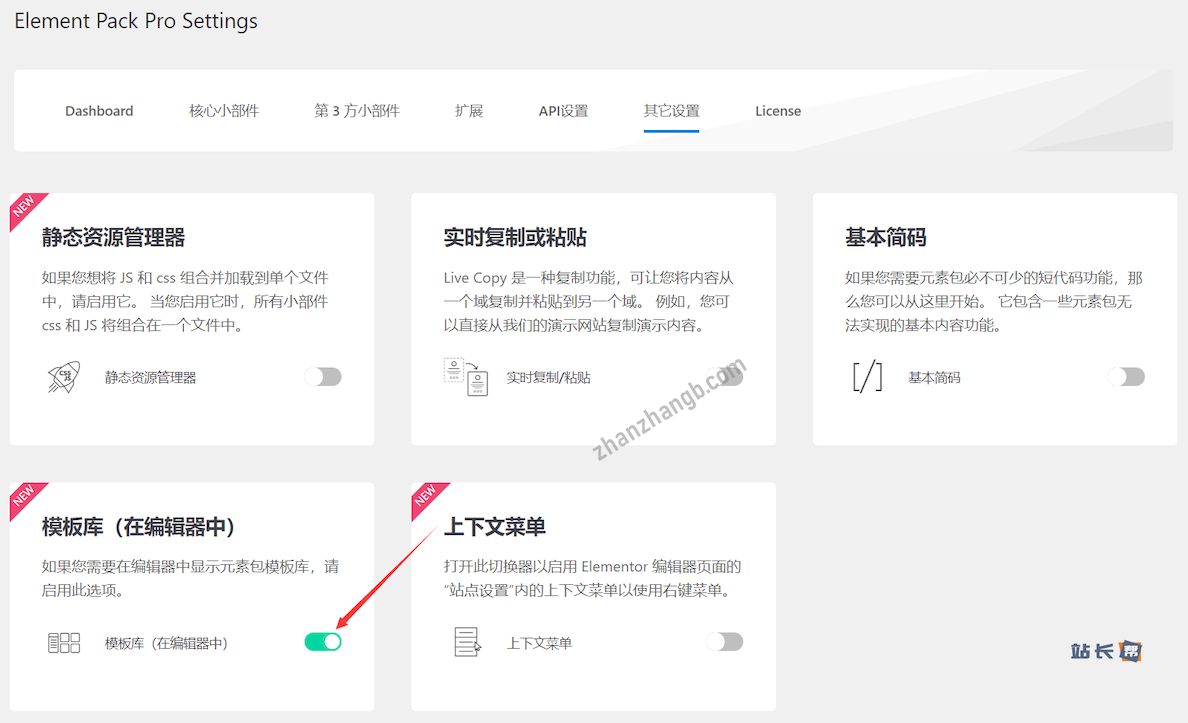Viewport: 1188px width, 723px height.
Task: Switch on the 上下文菜单 toggle
Action: (725, 642)
